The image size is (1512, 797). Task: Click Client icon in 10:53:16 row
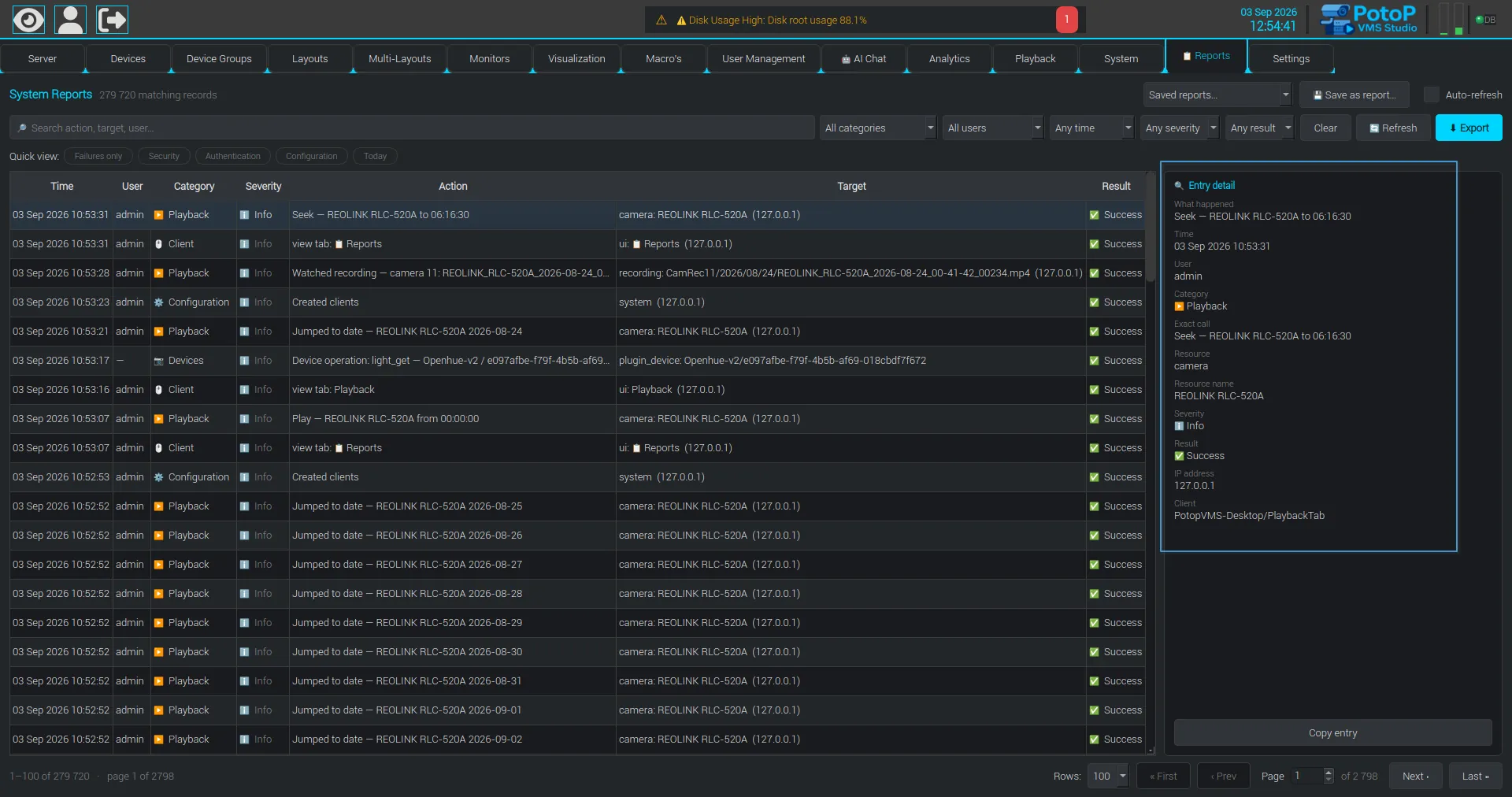coord(158,390)
